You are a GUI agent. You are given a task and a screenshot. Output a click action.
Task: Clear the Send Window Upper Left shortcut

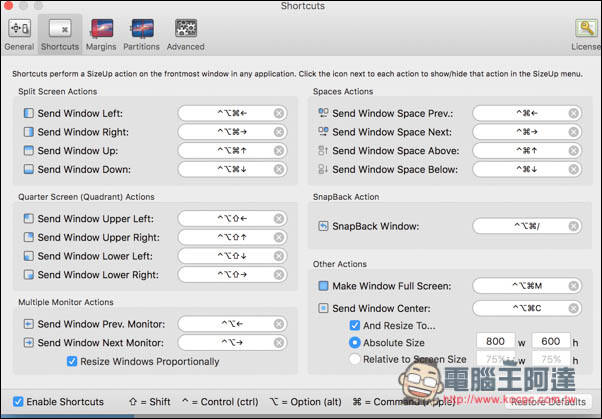279,219
